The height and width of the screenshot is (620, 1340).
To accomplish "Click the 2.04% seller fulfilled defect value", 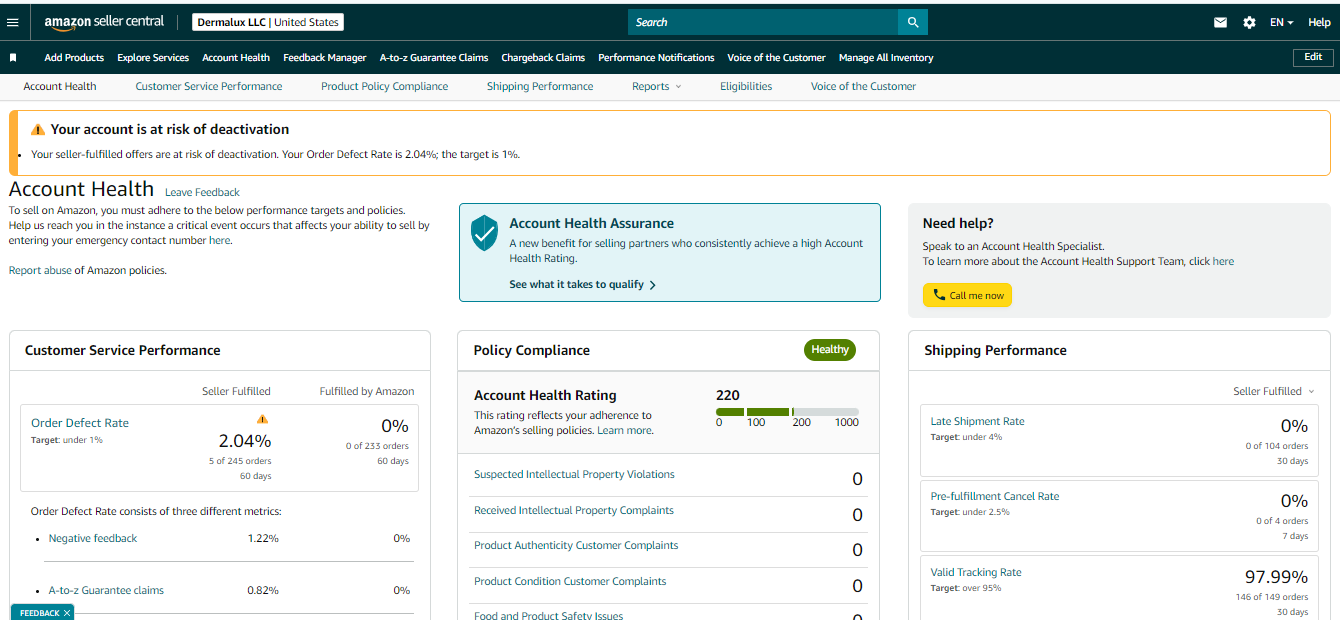I will pos(245,441).
